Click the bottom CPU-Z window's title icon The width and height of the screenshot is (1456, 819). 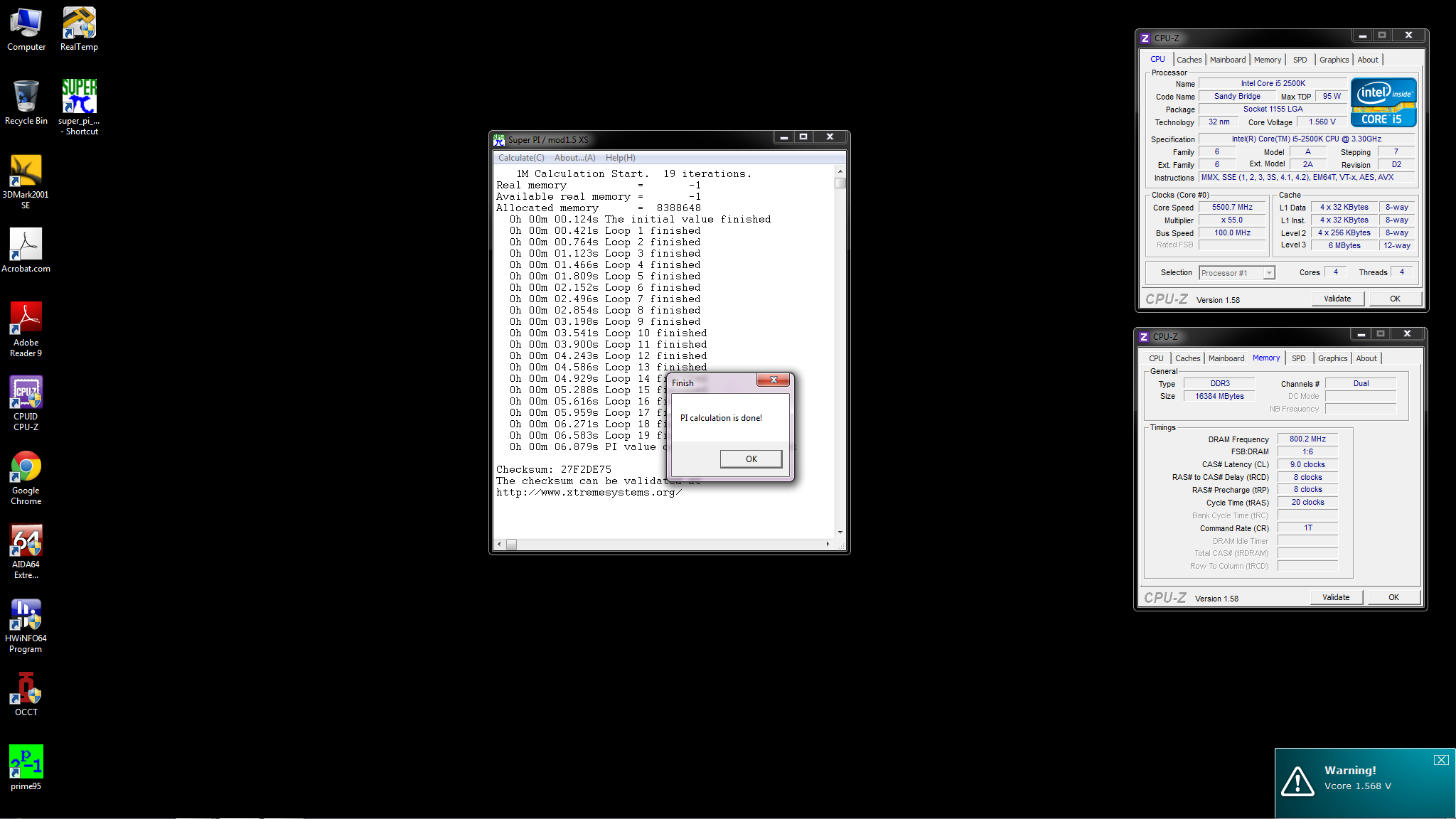click(1143, 337)
